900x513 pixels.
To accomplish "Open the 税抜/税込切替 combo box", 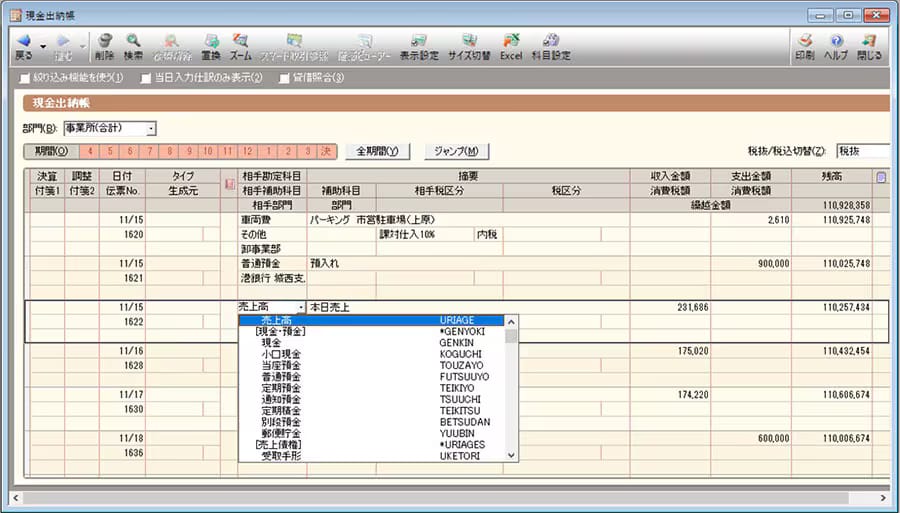I will 863,151.
